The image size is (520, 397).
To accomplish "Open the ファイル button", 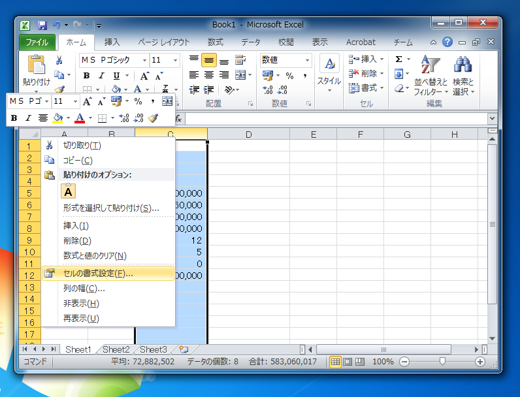I will tap(37, 42).
